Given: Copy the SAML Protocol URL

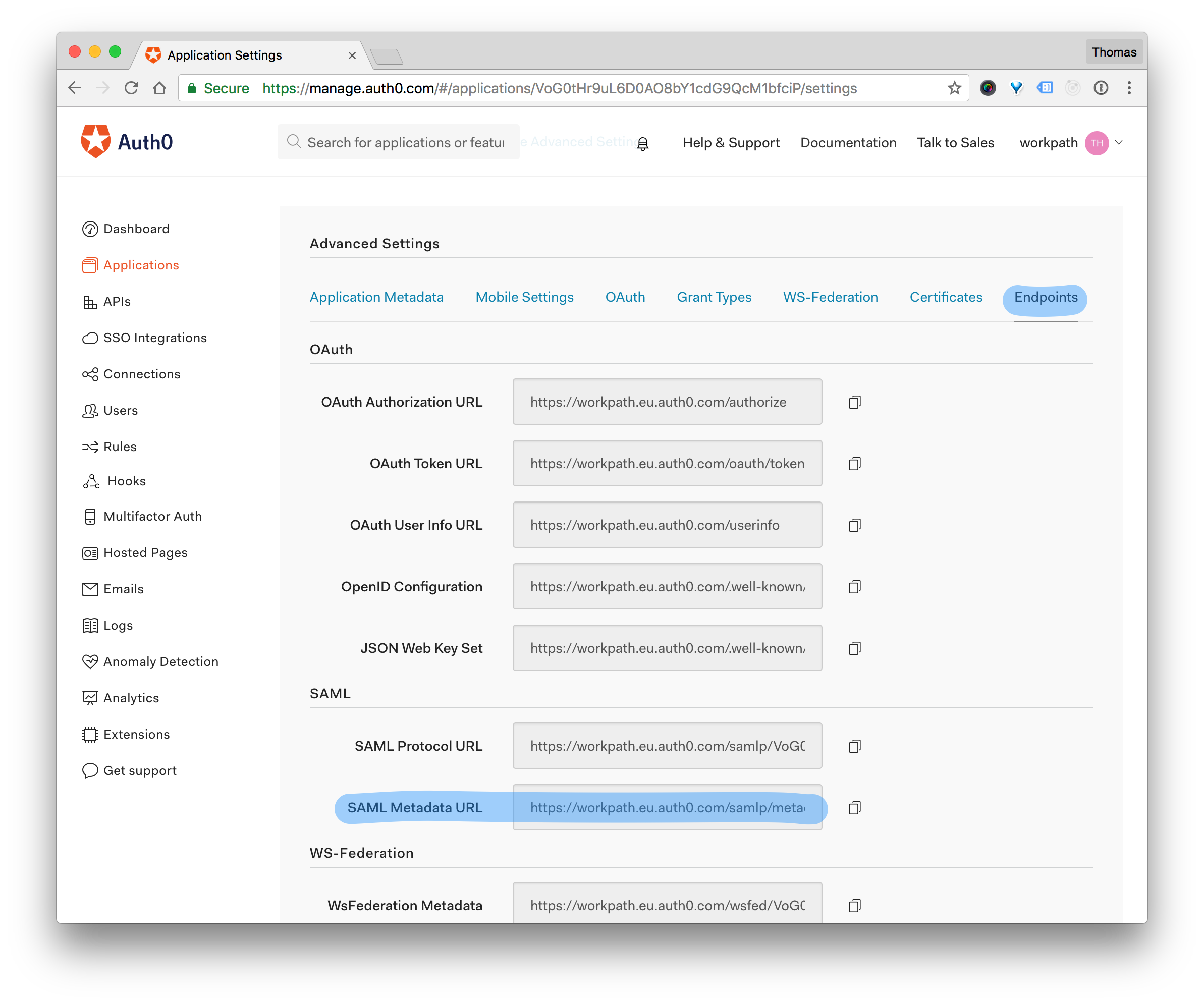Looking at the screenshot, I should [854, 746].
